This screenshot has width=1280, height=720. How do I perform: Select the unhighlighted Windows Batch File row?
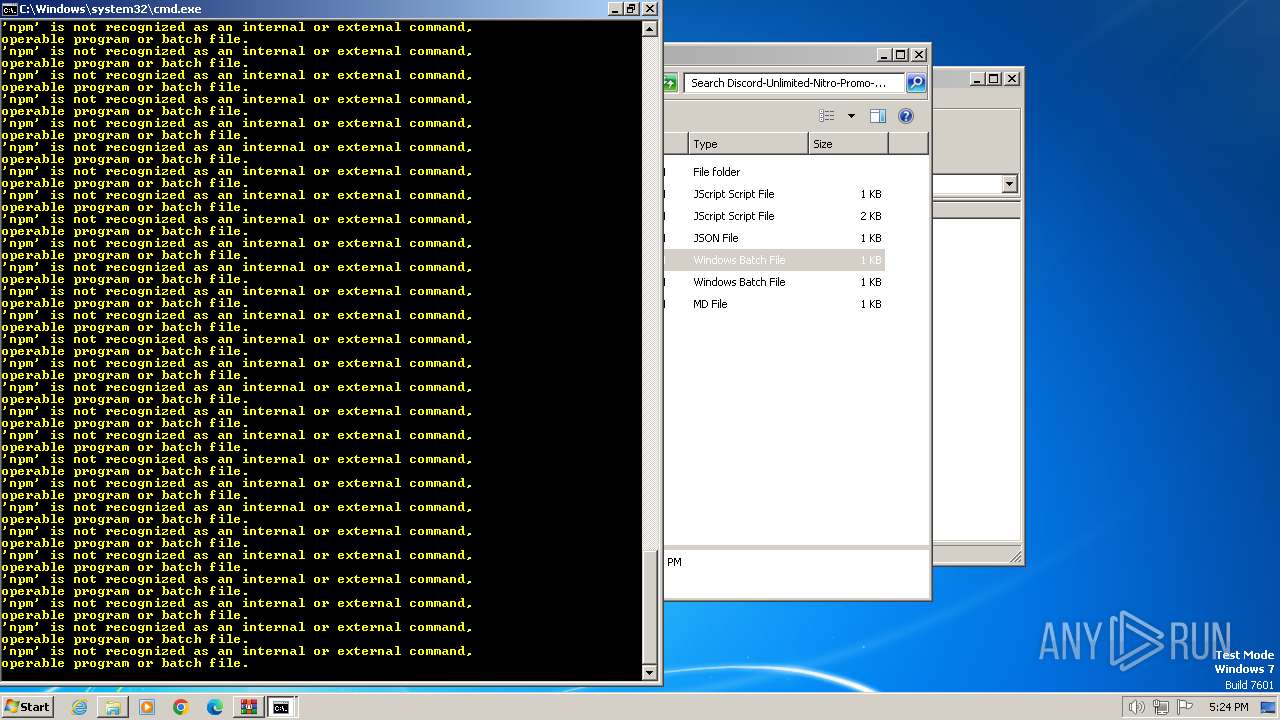point(774,282)
